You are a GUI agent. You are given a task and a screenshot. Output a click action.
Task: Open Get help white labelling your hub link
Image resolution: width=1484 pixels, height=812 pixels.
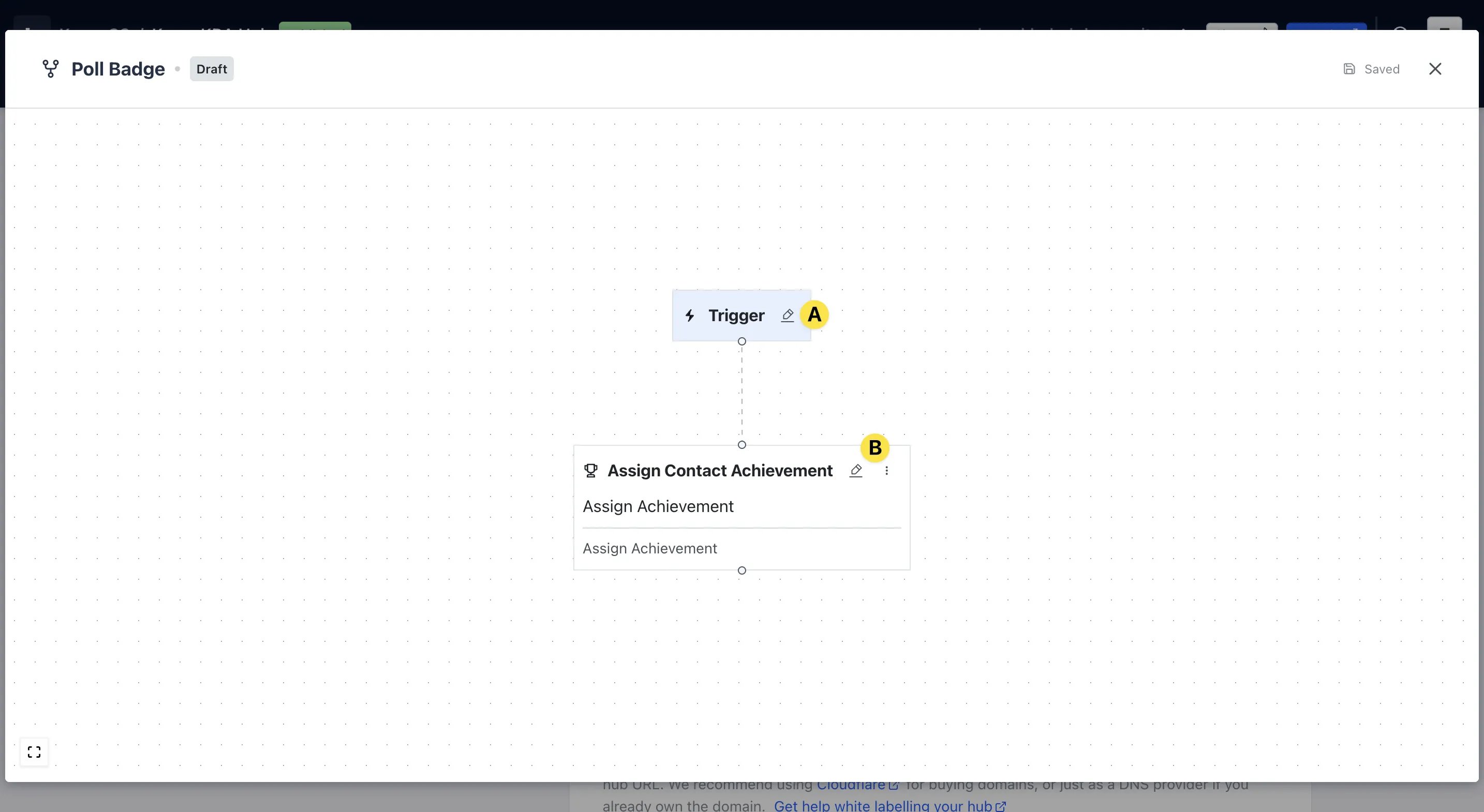click(890, 805)
